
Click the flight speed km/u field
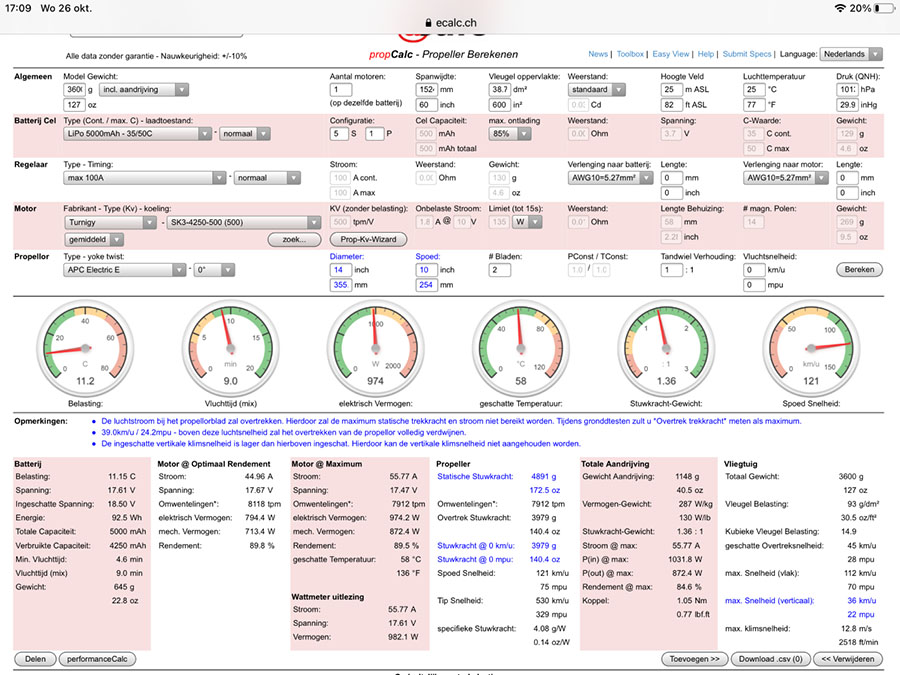(x=754, y=270)
